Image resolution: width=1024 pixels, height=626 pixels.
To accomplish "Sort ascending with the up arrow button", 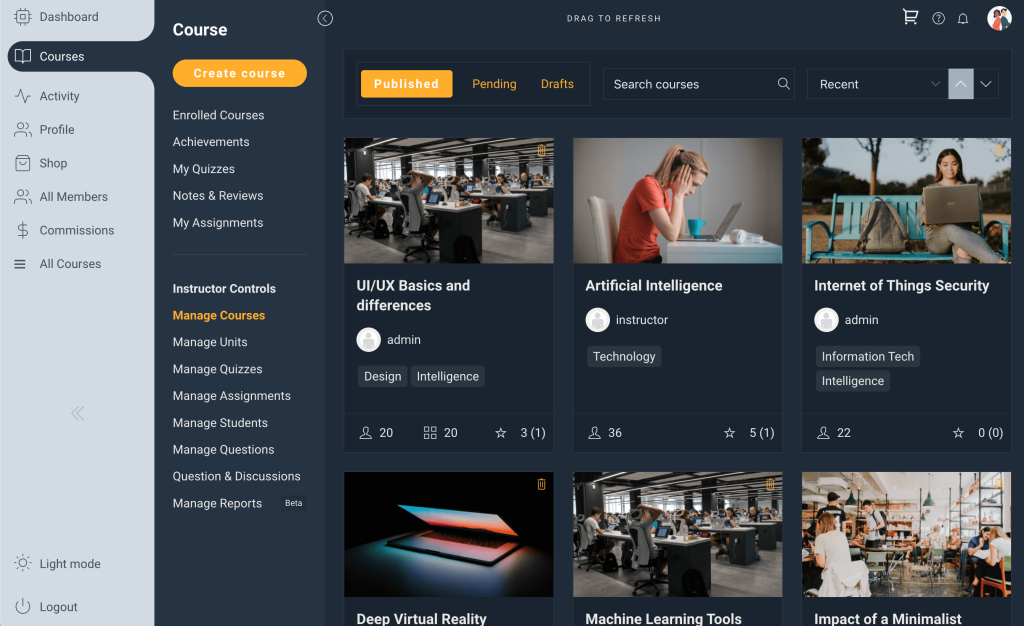I will [x=961, y=84].
